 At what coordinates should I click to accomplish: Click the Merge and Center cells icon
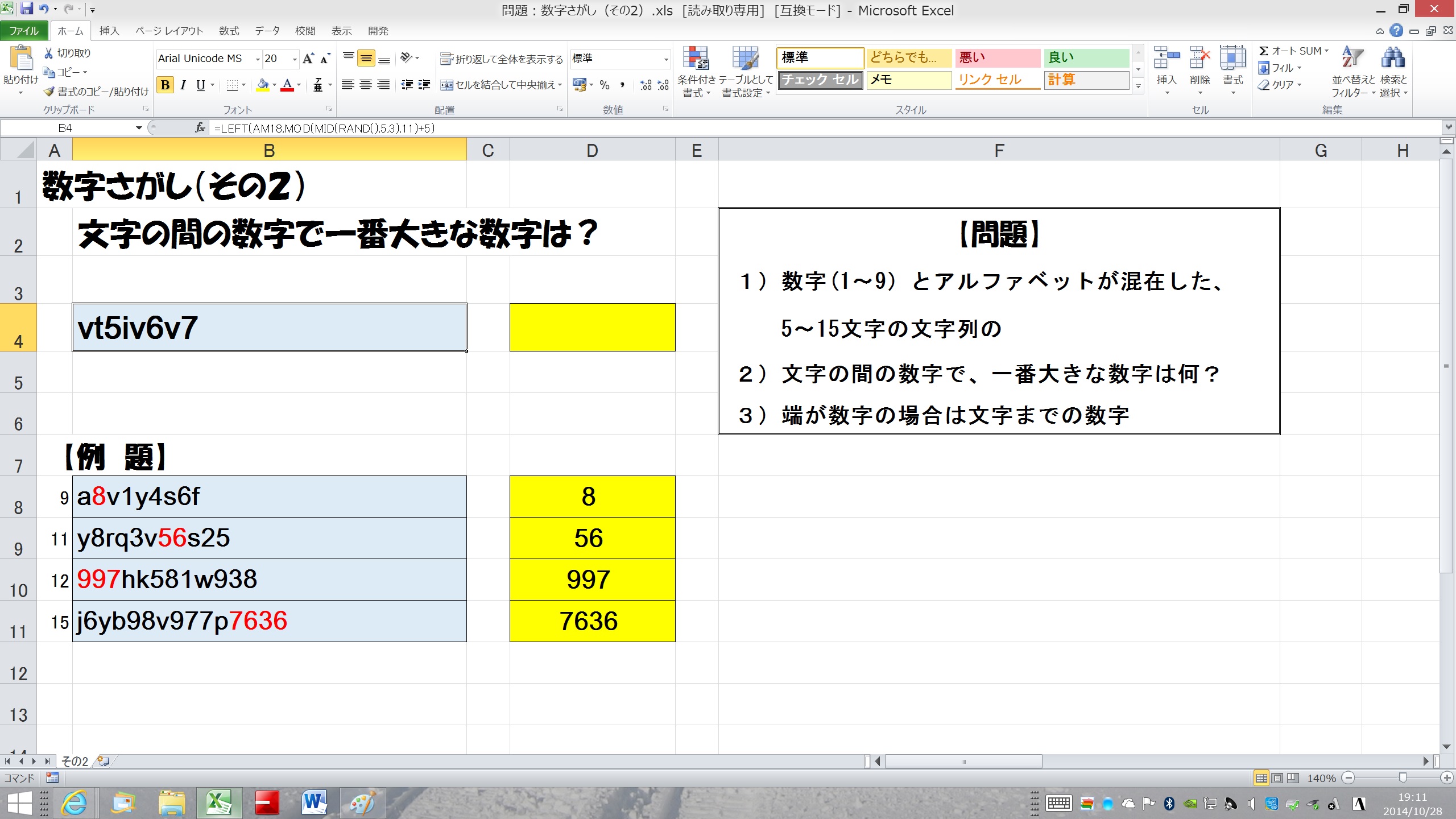pyautogui.click(x=447, y=85)
